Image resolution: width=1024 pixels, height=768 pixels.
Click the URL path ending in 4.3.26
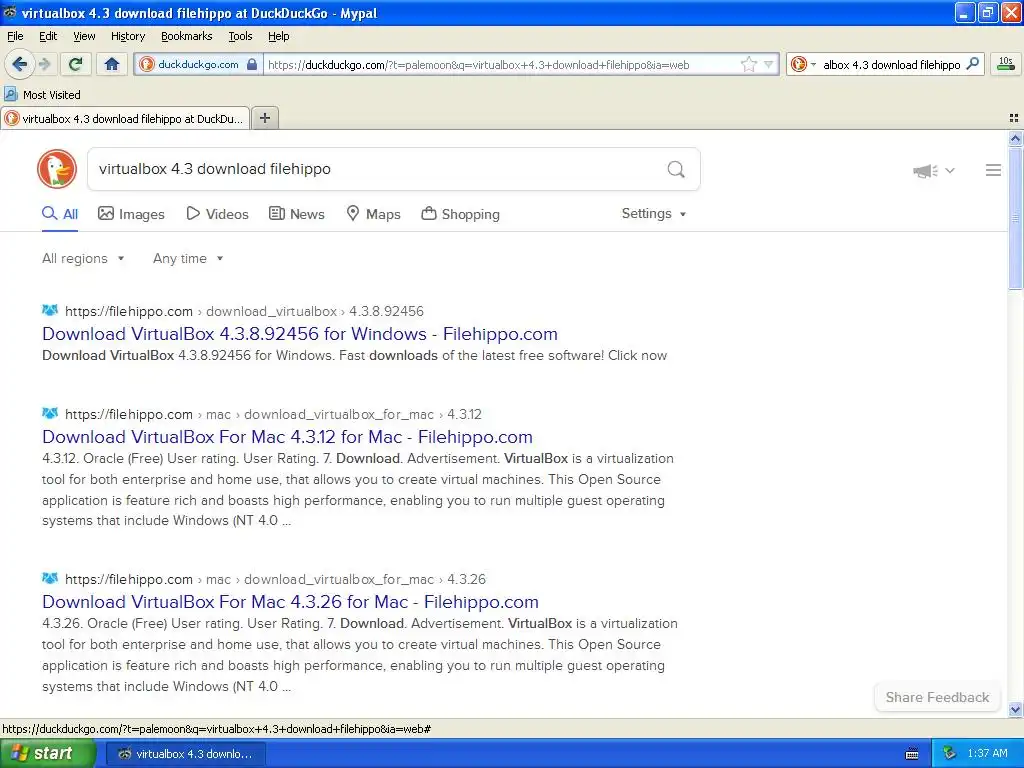click(x=276, y=580)
